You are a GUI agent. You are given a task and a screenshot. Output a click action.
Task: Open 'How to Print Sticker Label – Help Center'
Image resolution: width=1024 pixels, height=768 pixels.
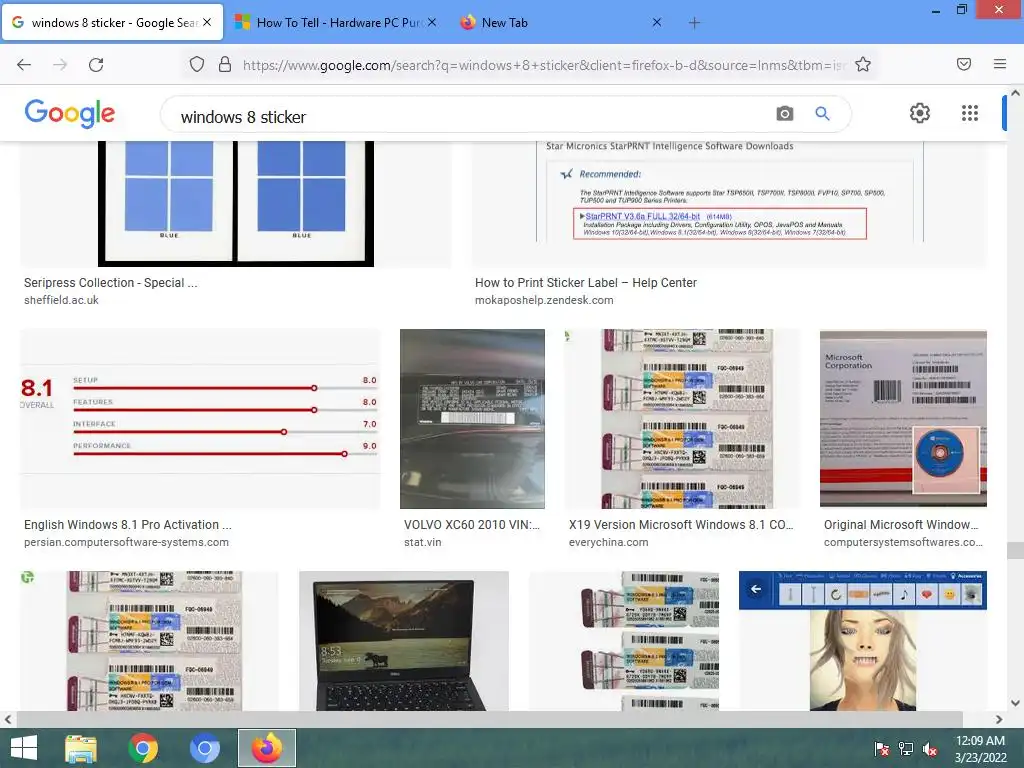(x=586, y=283)
